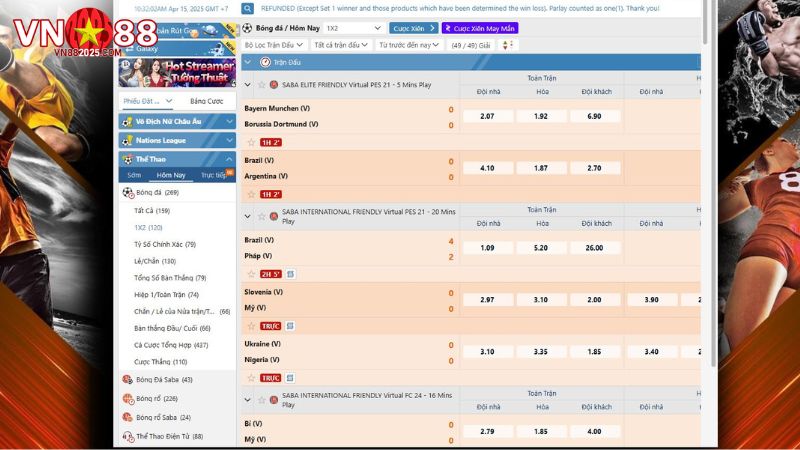800x450 pixels.
Task: Click home odds 2.07 for Bayern Munchen
Action: coord(488,116)
